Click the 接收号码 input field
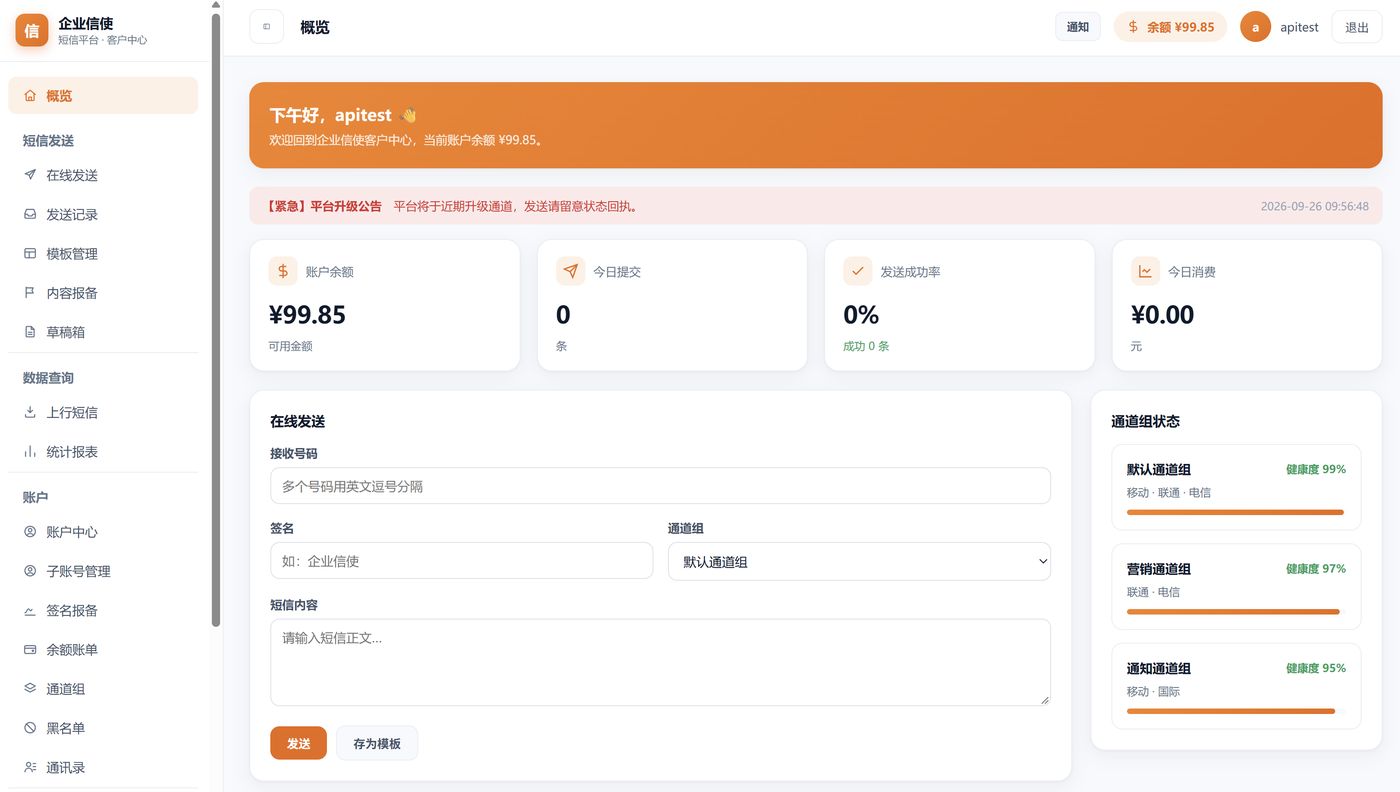 (660, 486)
